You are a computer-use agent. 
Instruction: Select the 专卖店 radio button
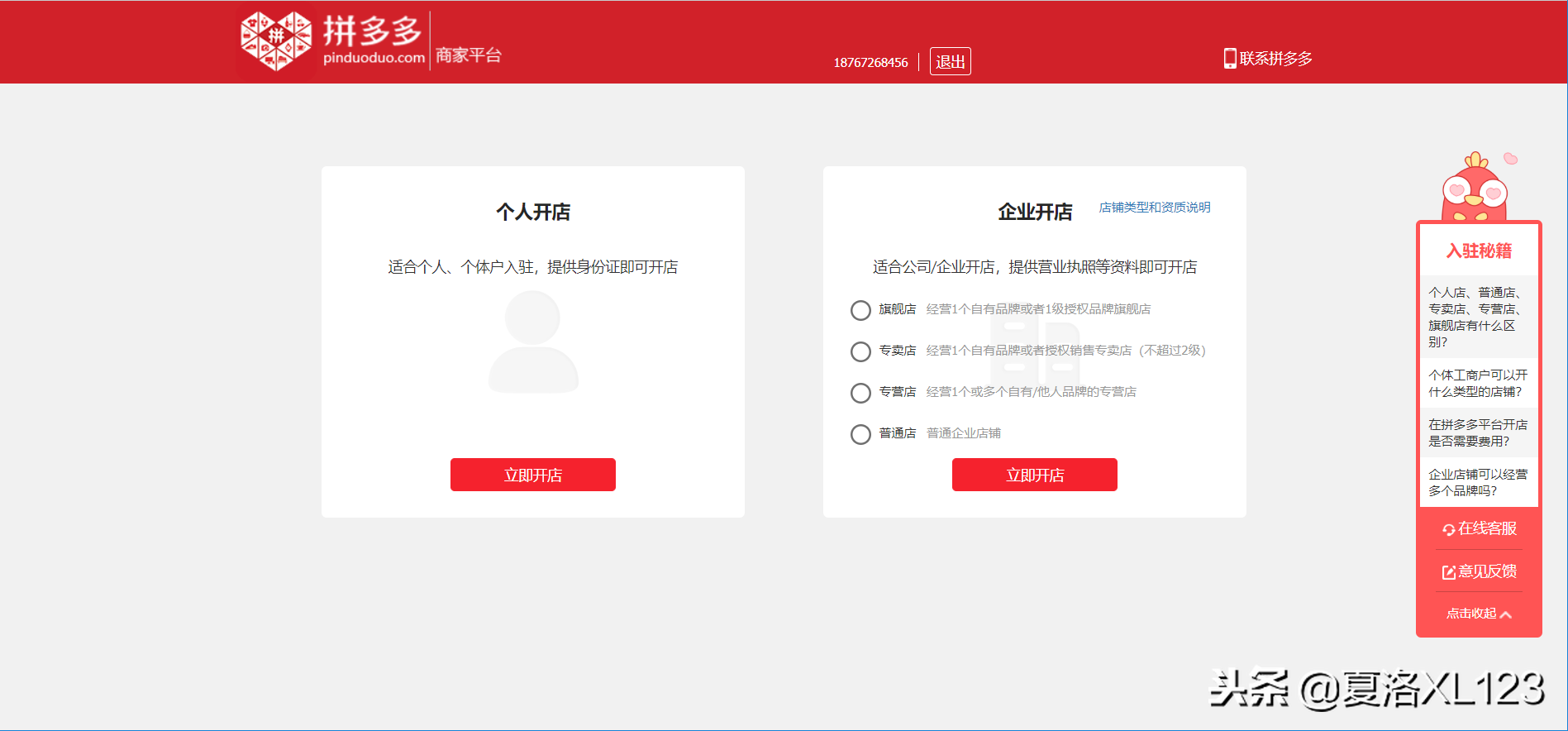[x=860, y=351]
